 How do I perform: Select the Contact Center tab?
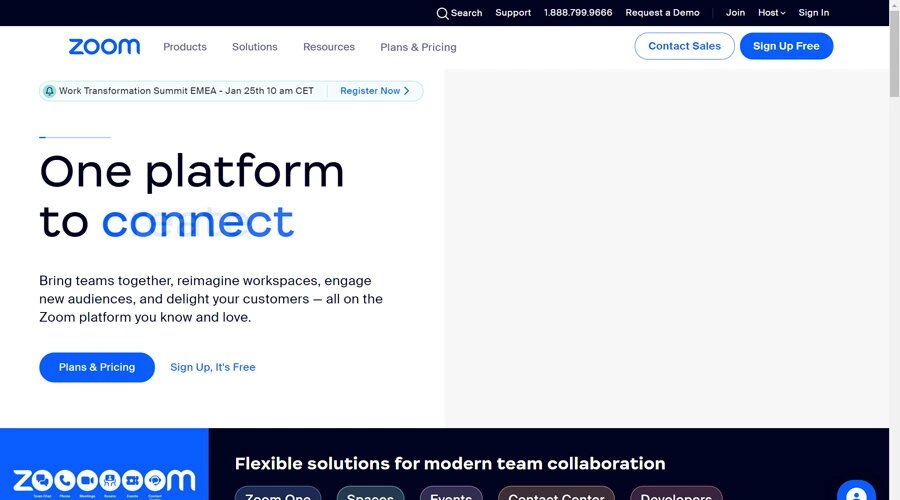pos(556,494)
